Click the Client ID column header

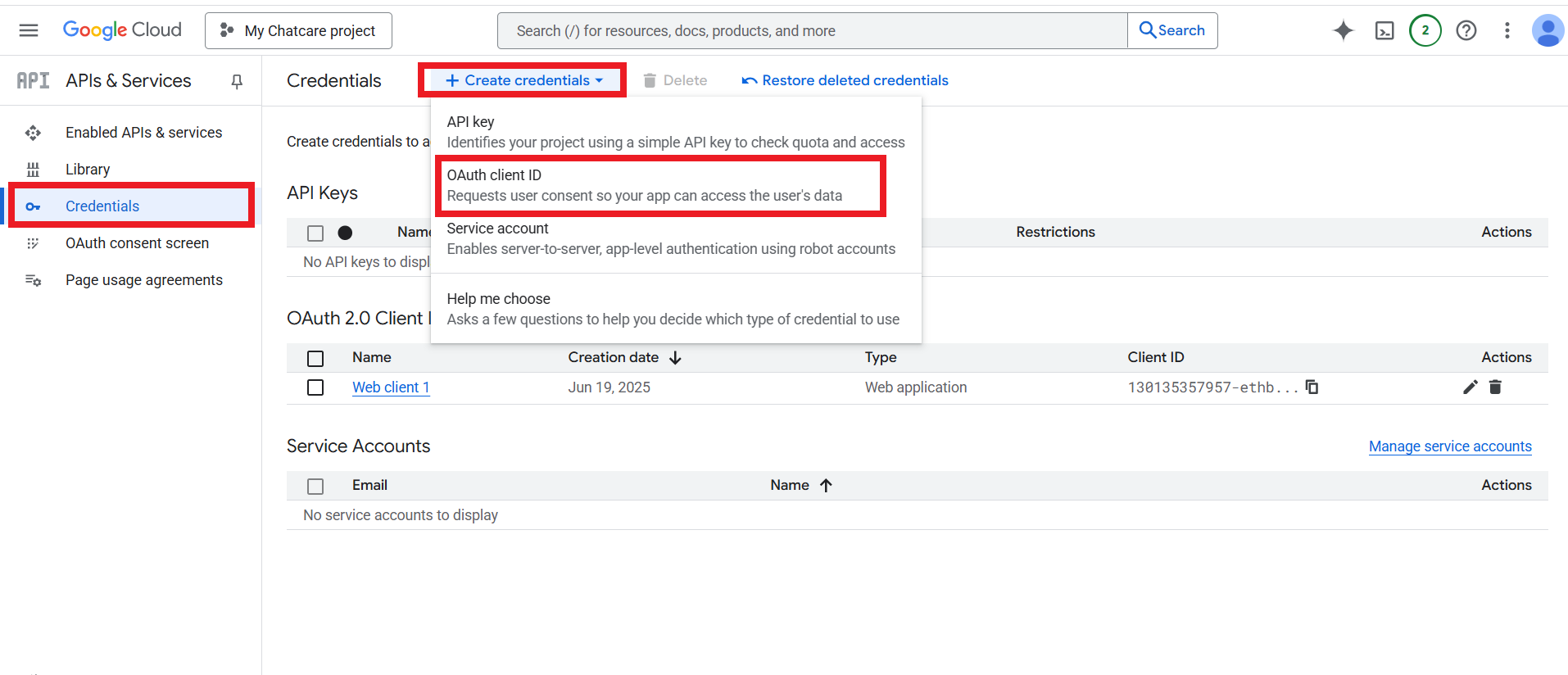1155,357
